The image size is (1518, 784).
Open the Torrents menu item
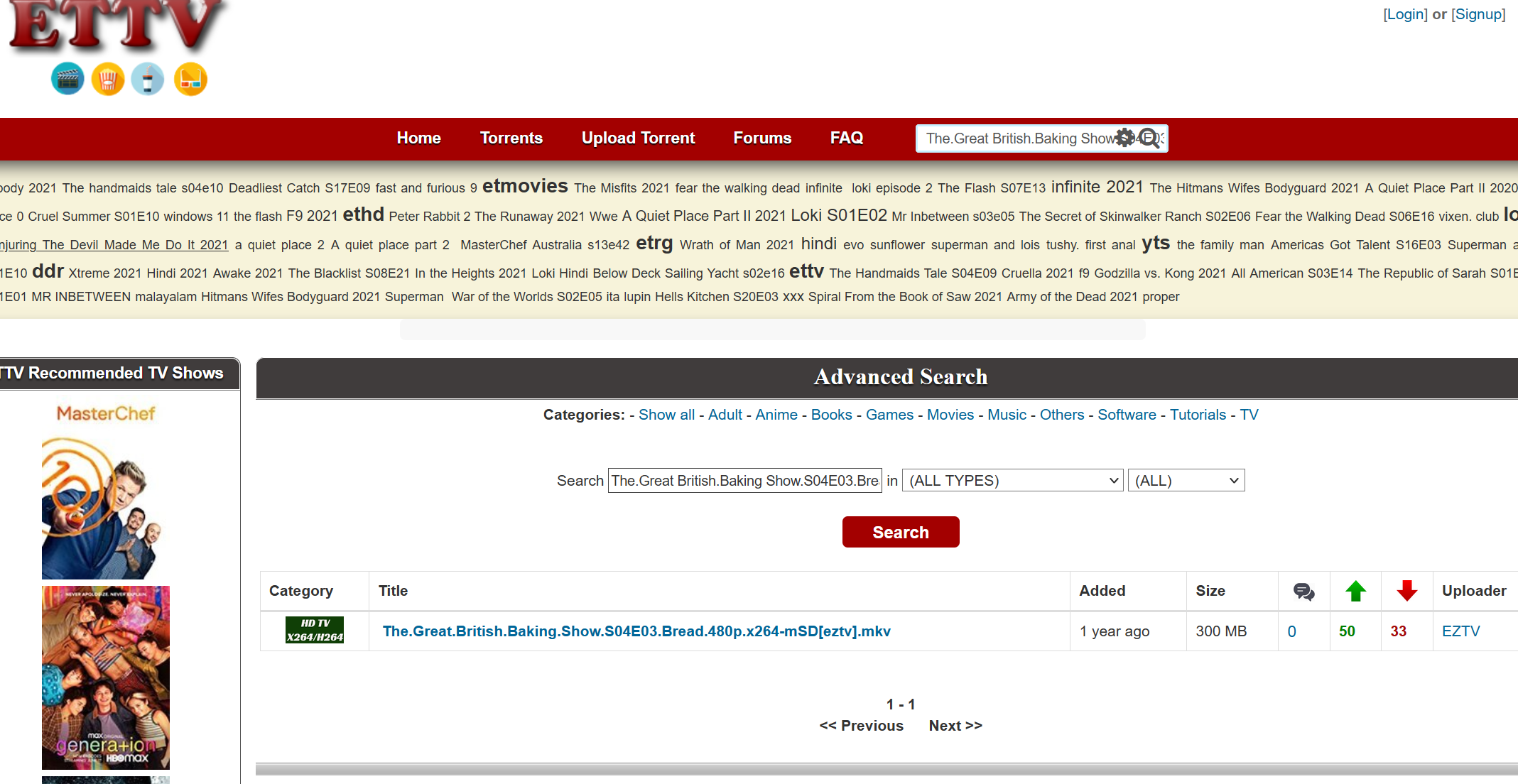pyautogui.click(x=511, y=138)
